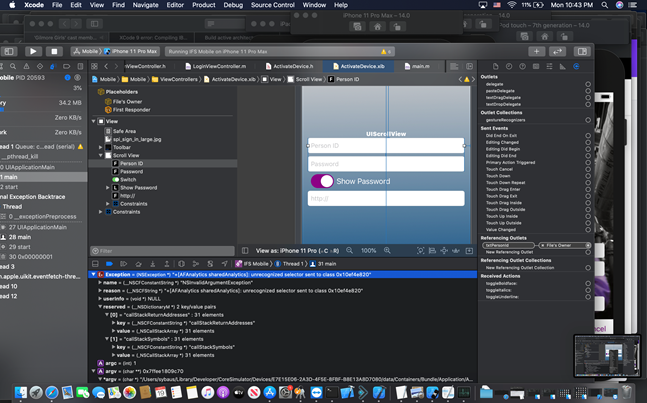Show the Breakpoint navigator
This screenshot has width=647, height=403.
pos(66,66)
